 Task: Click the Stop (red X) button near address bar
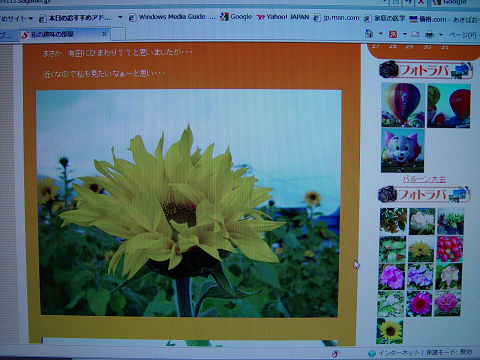pos(422,2)
